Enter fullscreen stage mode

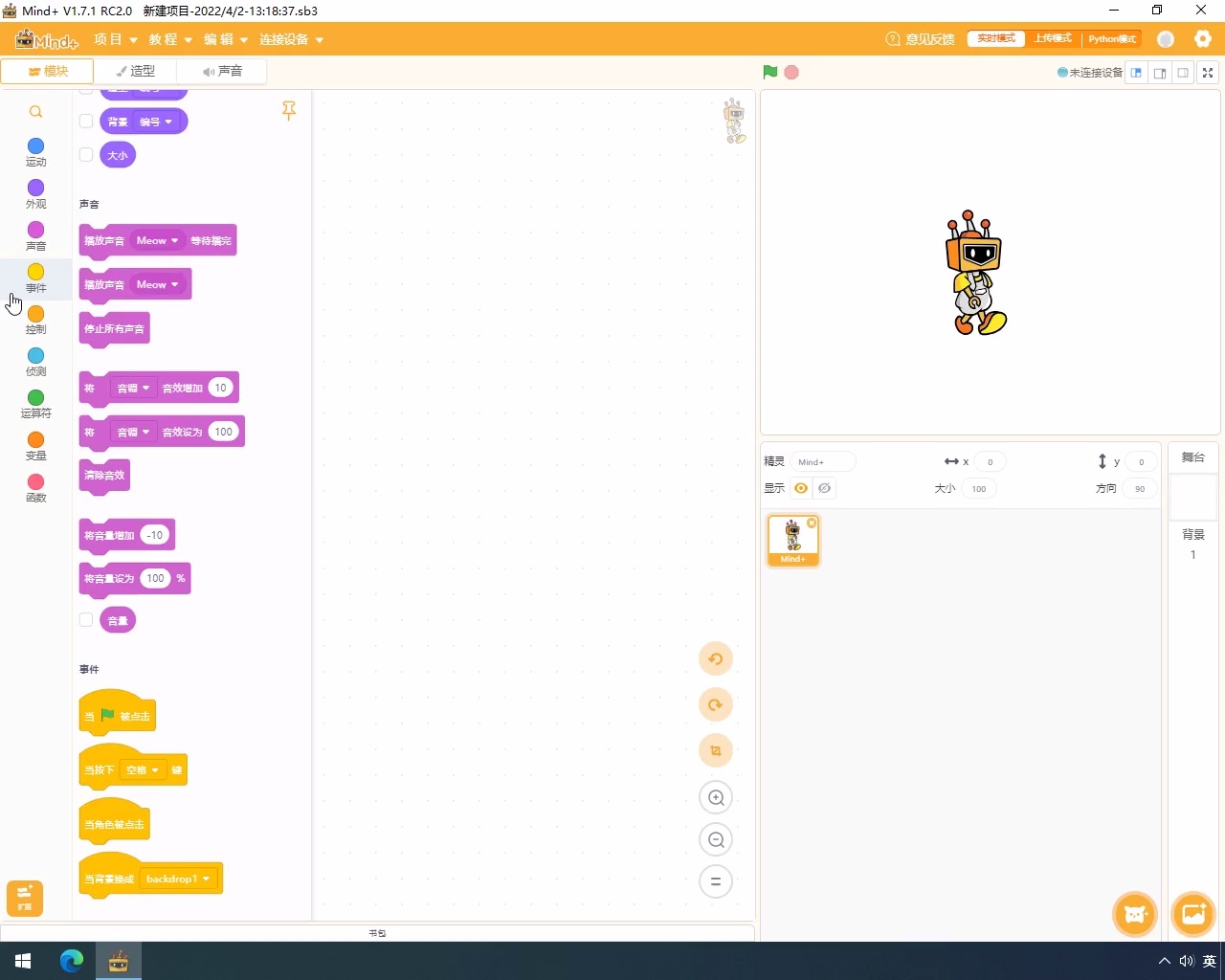click(x=1208, y=73)
